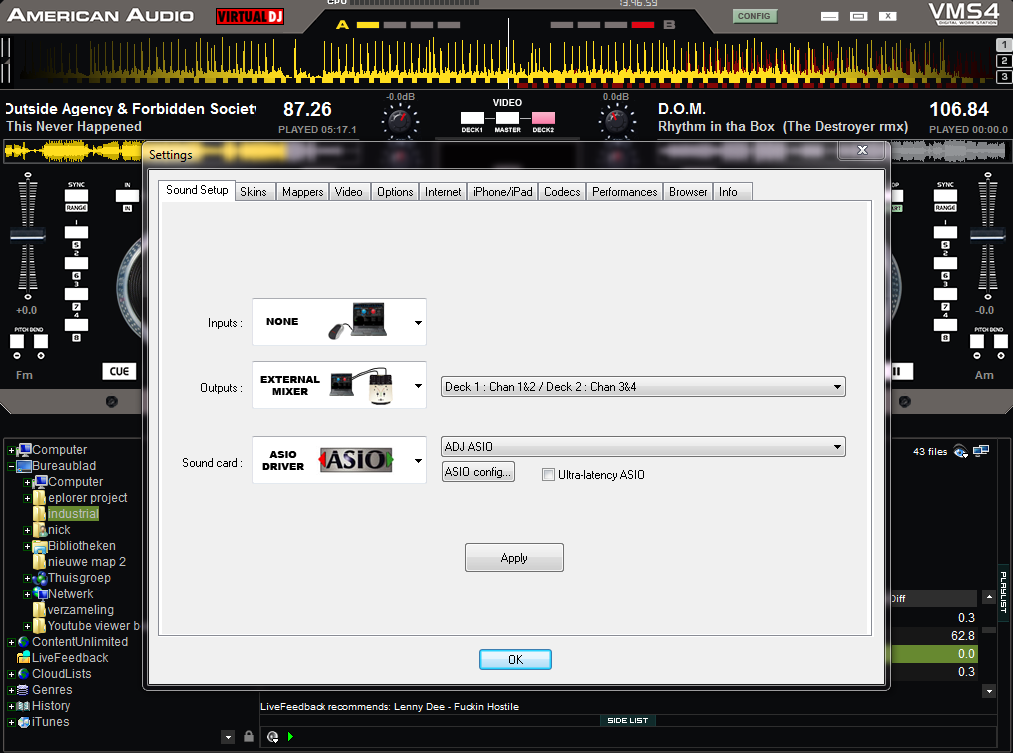Switch to the Skins tab
Screen dimensions: 1013x753
pyautogui.click(x=253, y=192)
